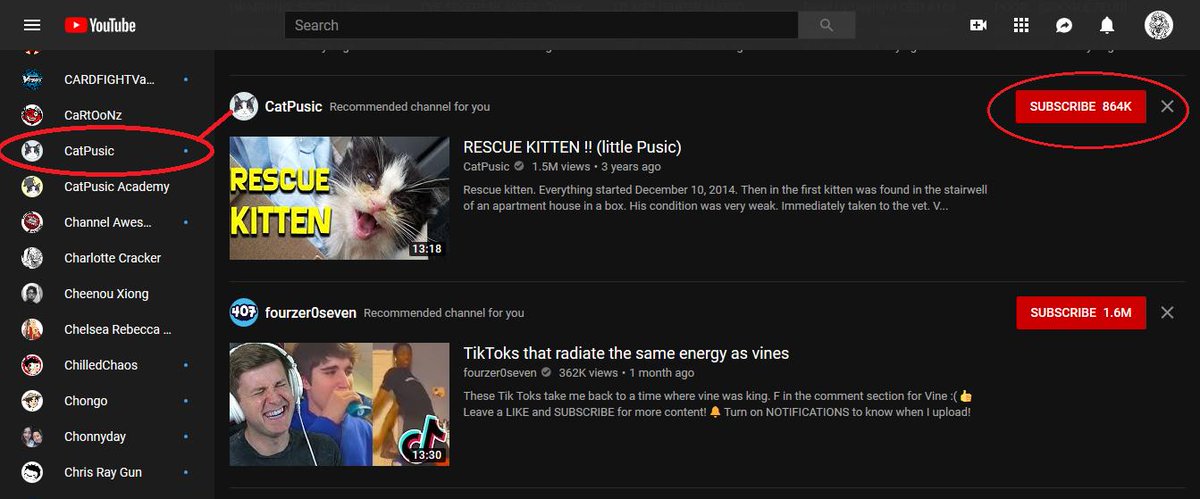The height and width of the screenshot is (499, 1200).
Task: Click 1.5M views • 3 years ago text
Action: pyautogui.click(x=596, y=167)
